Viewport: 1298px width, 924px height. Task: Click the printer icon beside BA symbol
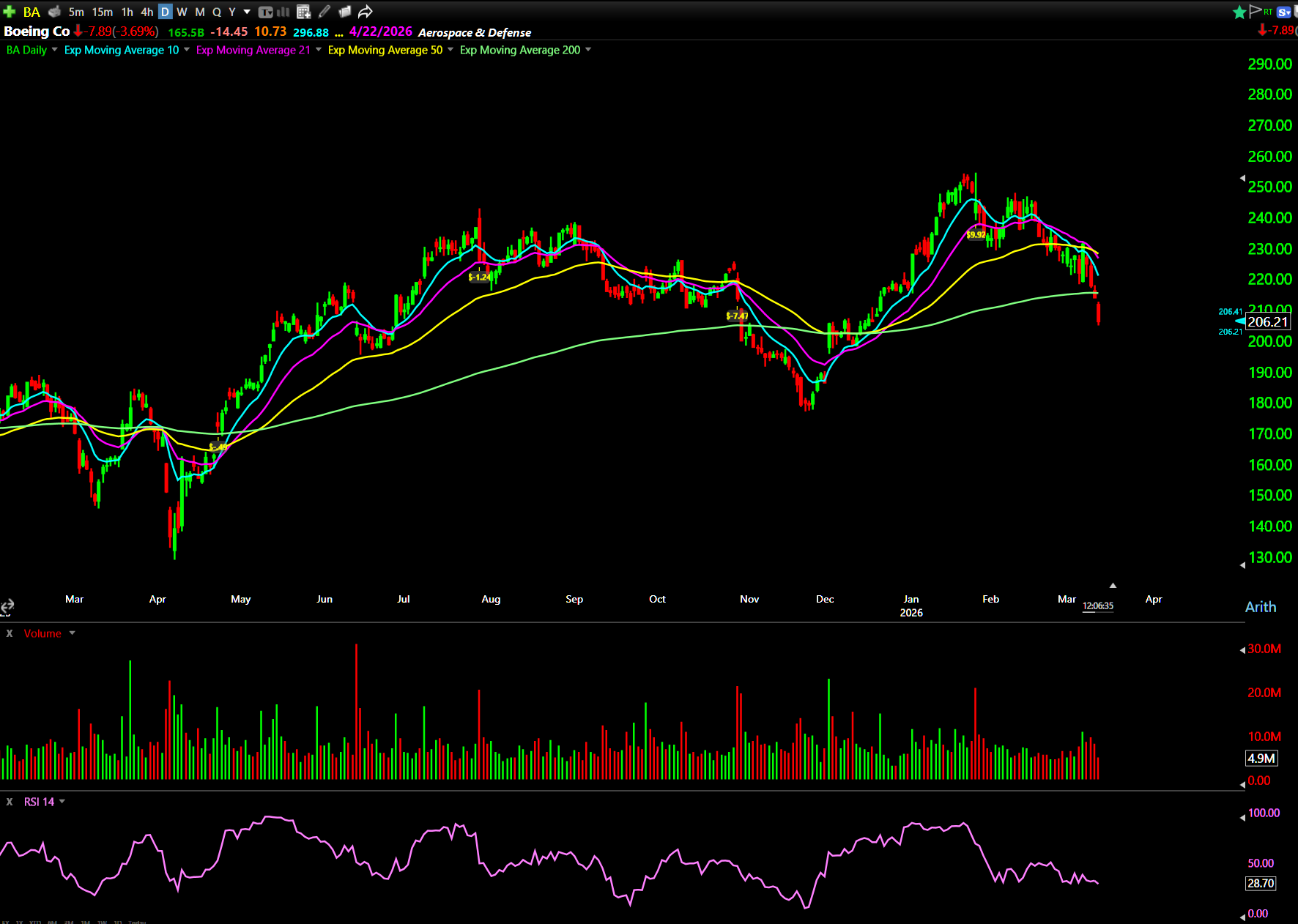pos(54,12)
